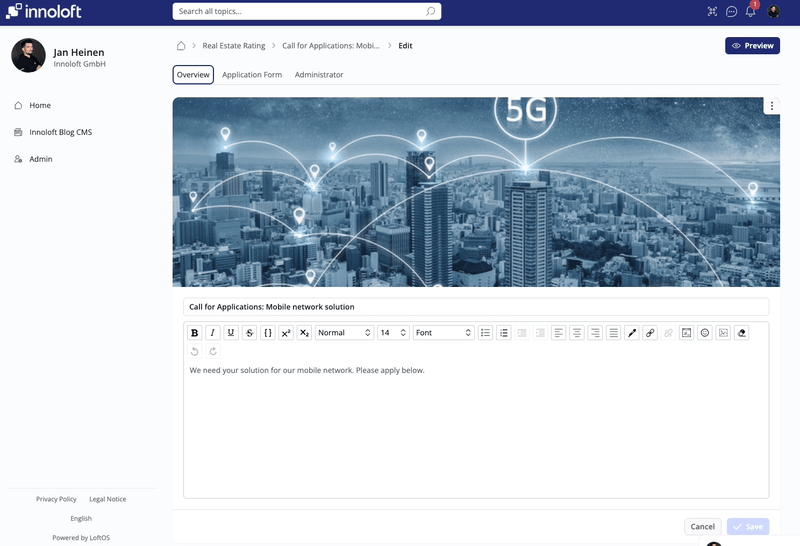The image size is (800, 546).
Task: Switch to the Application Form tab
Action: [252, 75]
